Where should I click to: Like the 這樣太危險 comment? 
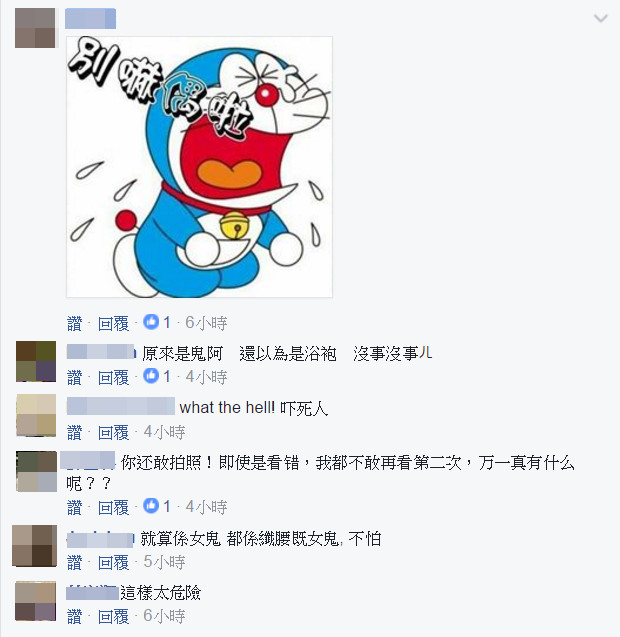pyautogui.click(x=74, y=616)
